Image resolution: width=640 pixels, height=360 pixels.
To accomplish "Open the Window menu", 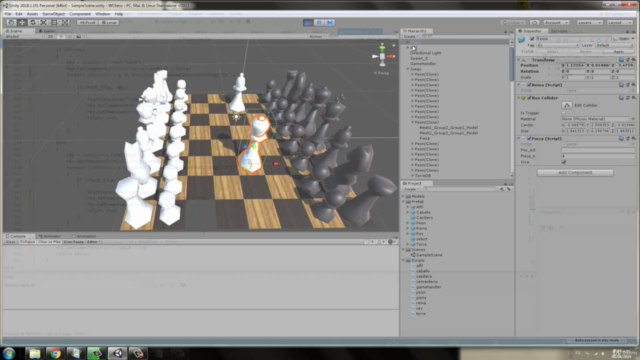I will click(x=102, y=14).
